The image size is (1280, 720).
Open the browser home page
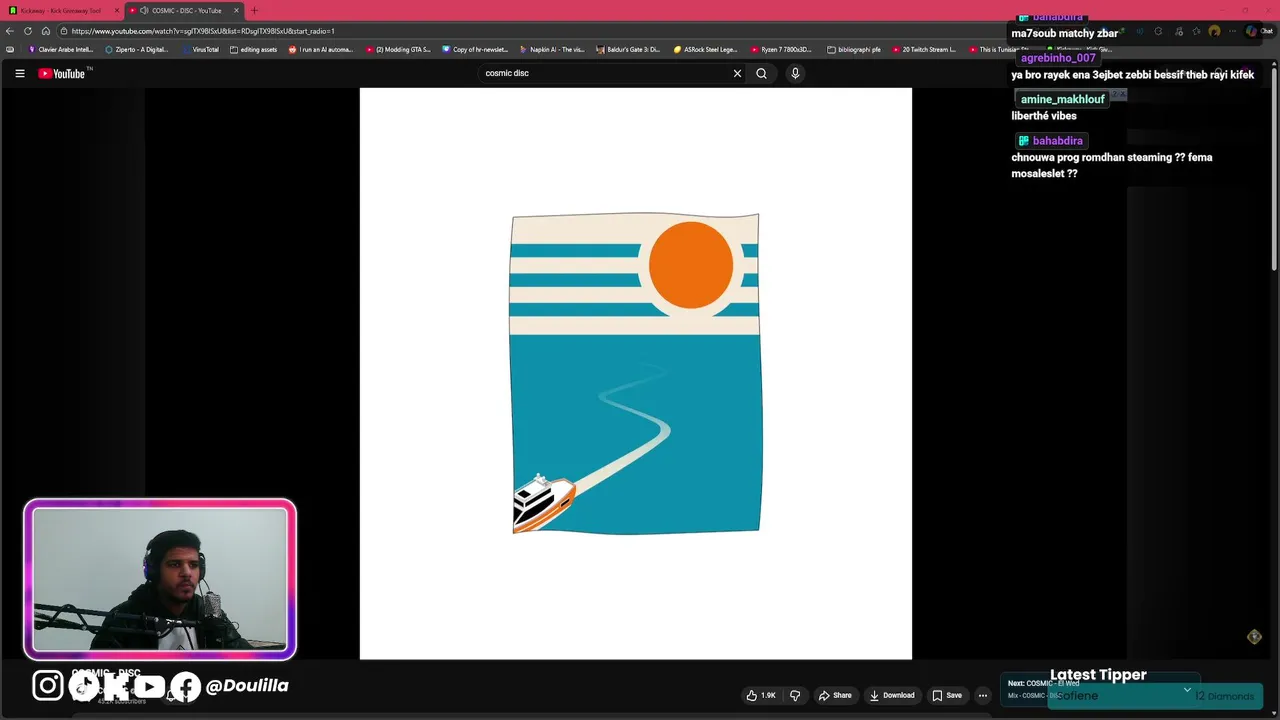pyautogui.click(x=46, y=31)
